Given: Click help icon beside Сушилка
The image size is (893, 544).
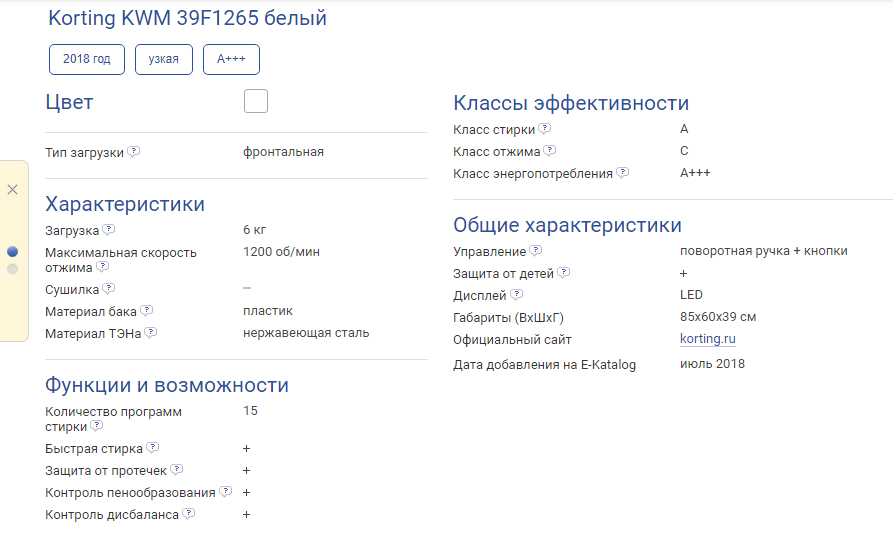Looking at the screenshot, I should coord(109,289).
